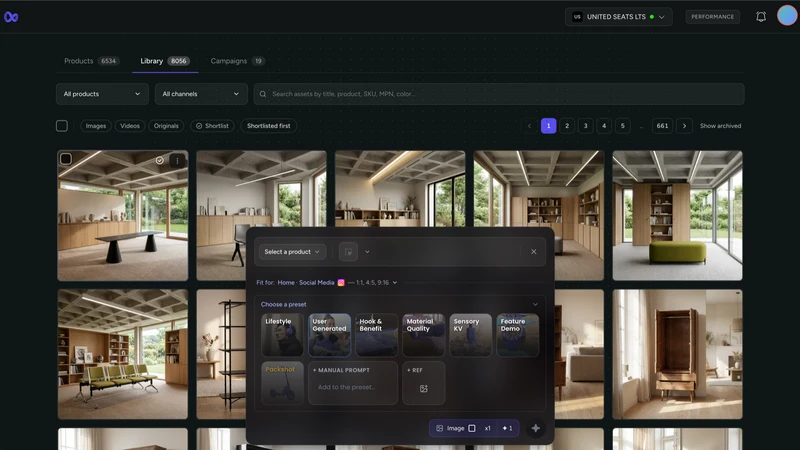Click the x1 quantity control
This screenshot has height=450, width=800.
point(488,428)
